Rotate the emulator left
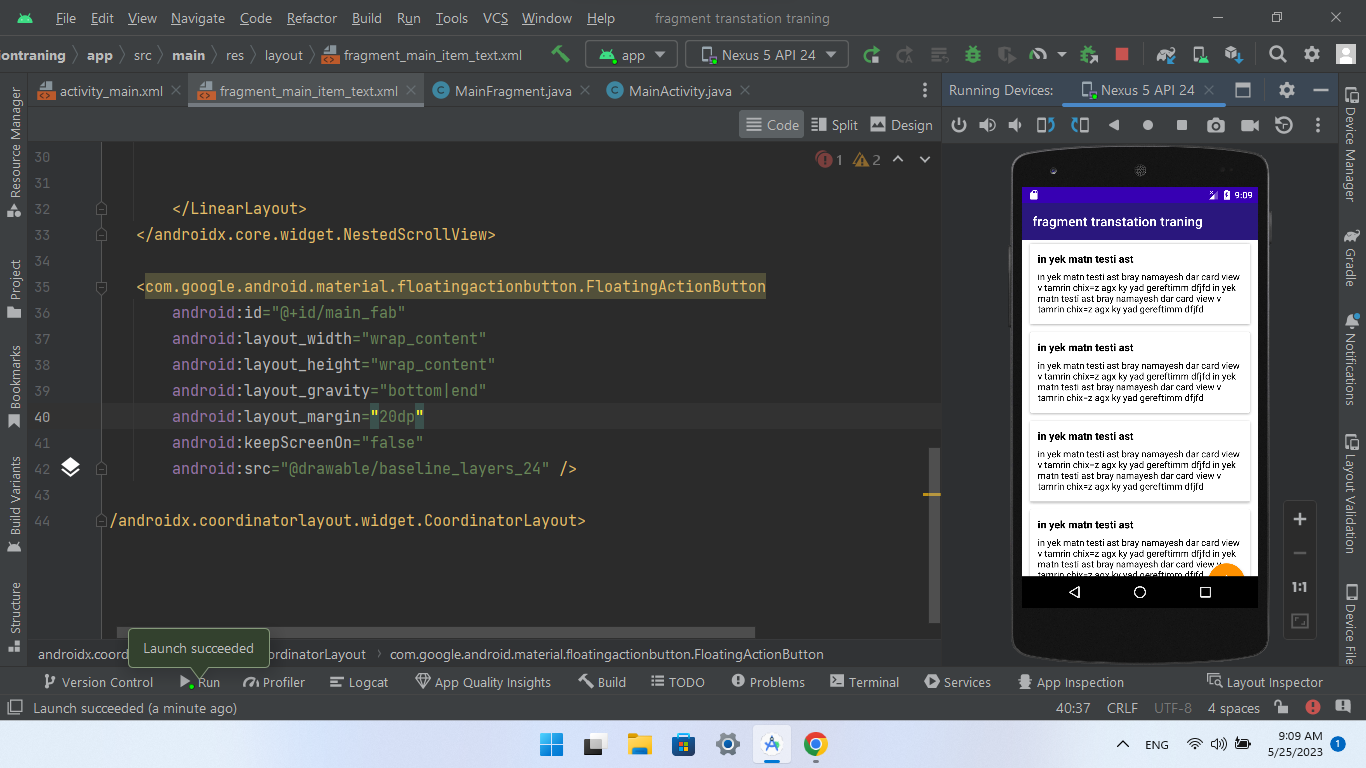 (x=1046, y=125)
